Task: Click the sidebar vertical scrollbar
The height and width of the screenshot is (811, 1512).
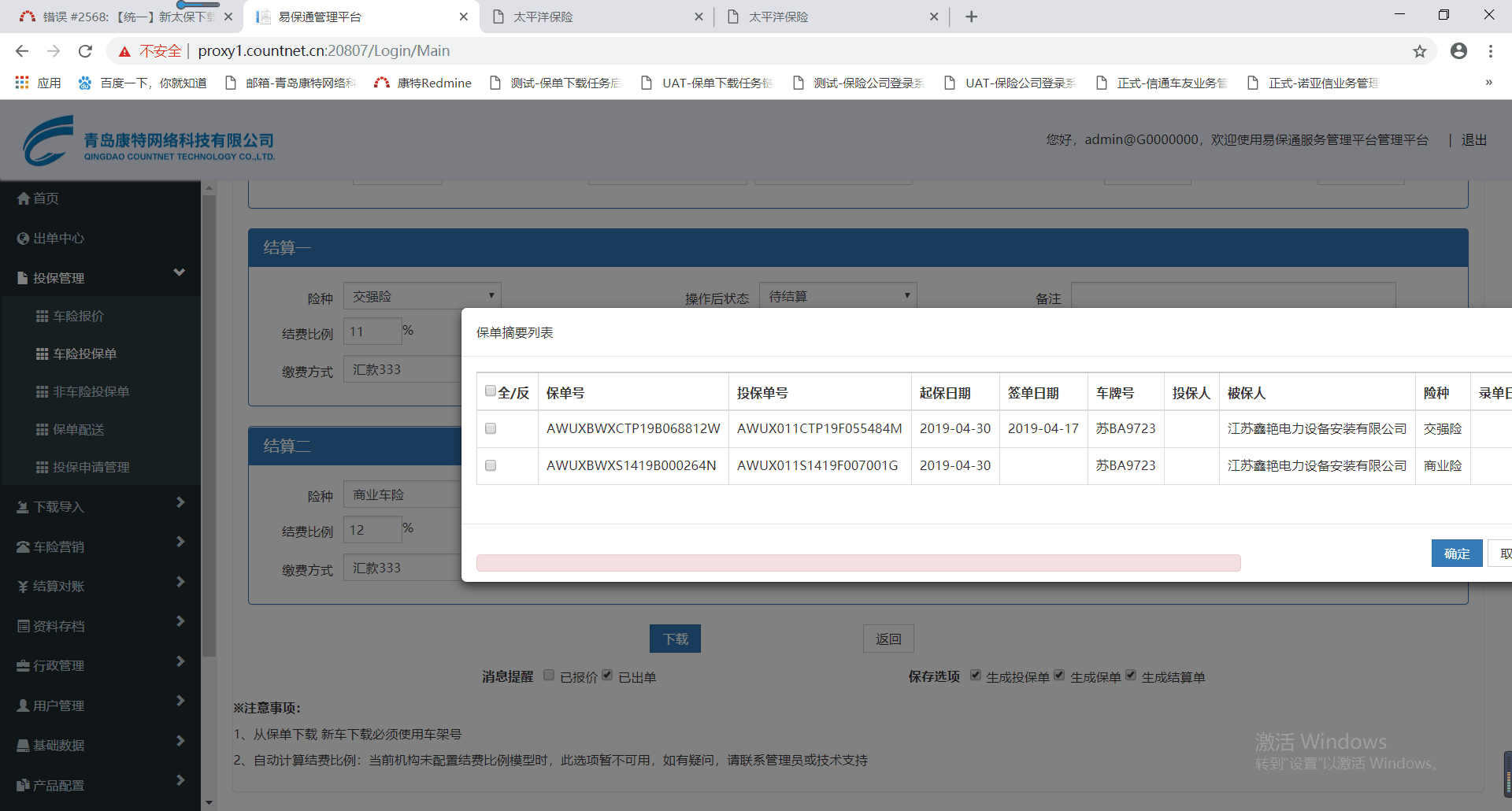Action: [209, 425]
